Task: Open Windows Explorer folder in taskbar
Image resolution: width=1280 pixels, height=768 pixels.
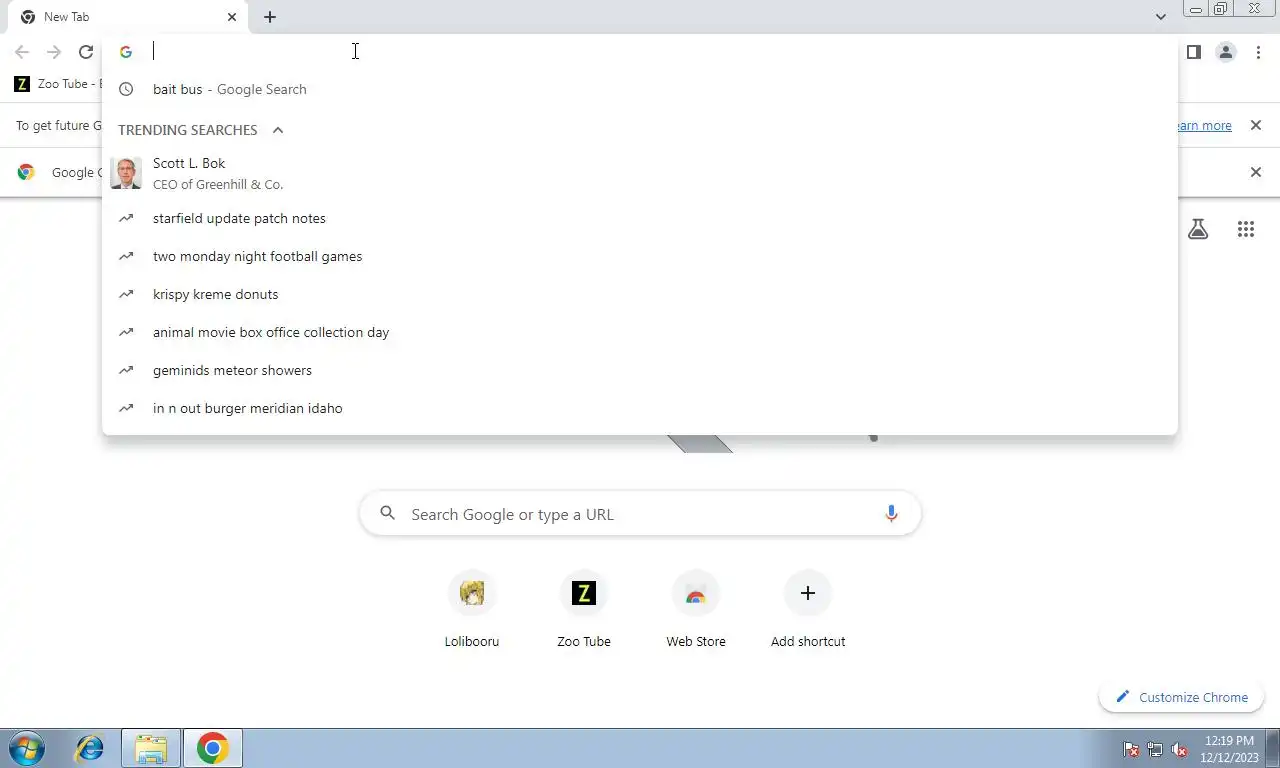Action: click(151, 748)
